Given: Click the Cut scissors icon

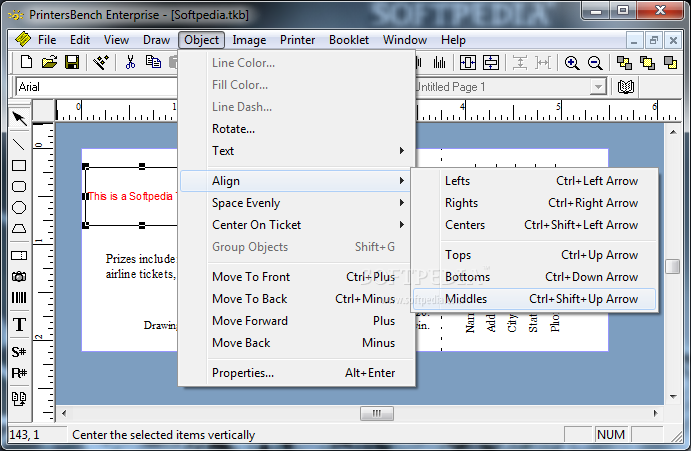Looking at the screenshot, I should point(130,62).
